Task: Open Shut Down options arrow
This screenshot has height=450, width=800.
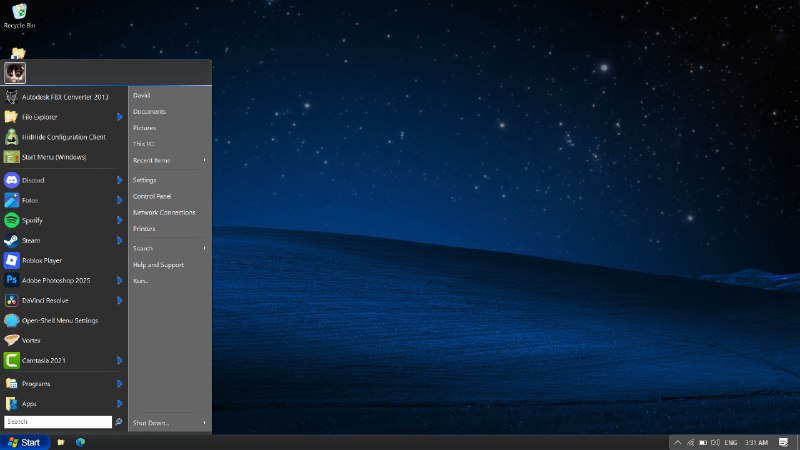Action: pyautogui.click(x=205, y=423)
